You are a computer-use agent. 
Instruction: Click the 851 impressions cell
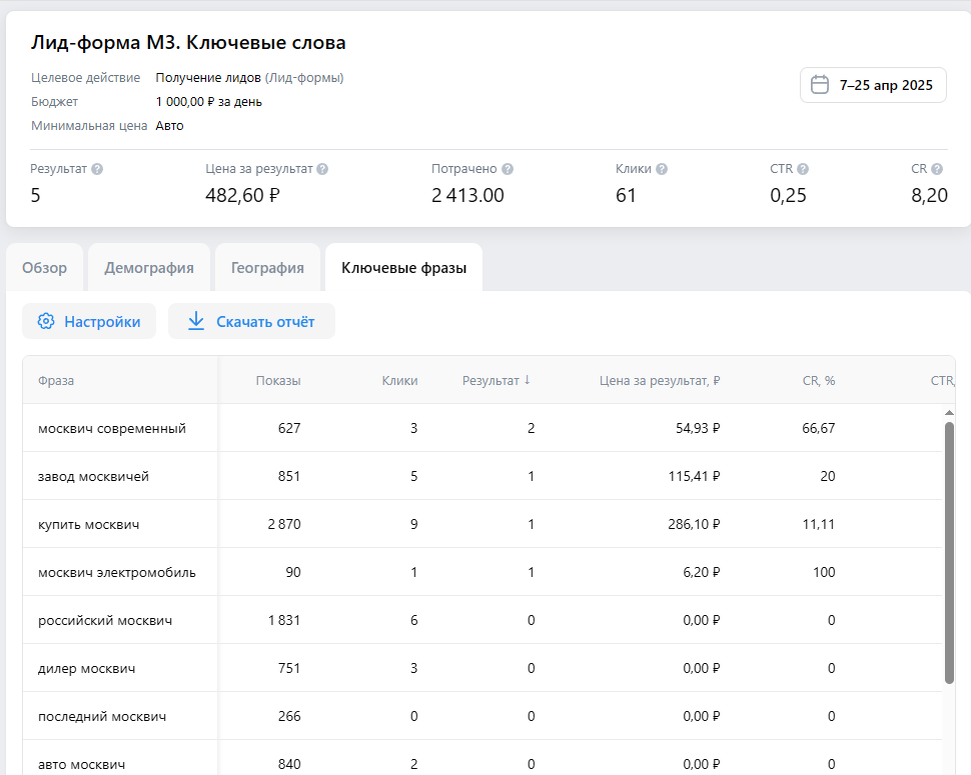coord(289,476)
